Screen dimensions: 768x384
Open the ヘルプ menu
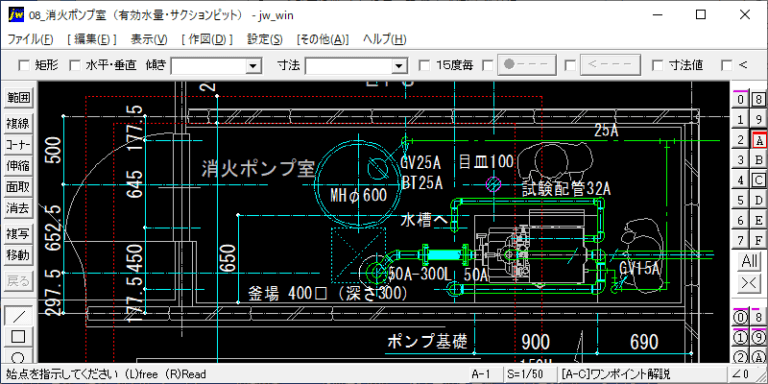[384, 40]
